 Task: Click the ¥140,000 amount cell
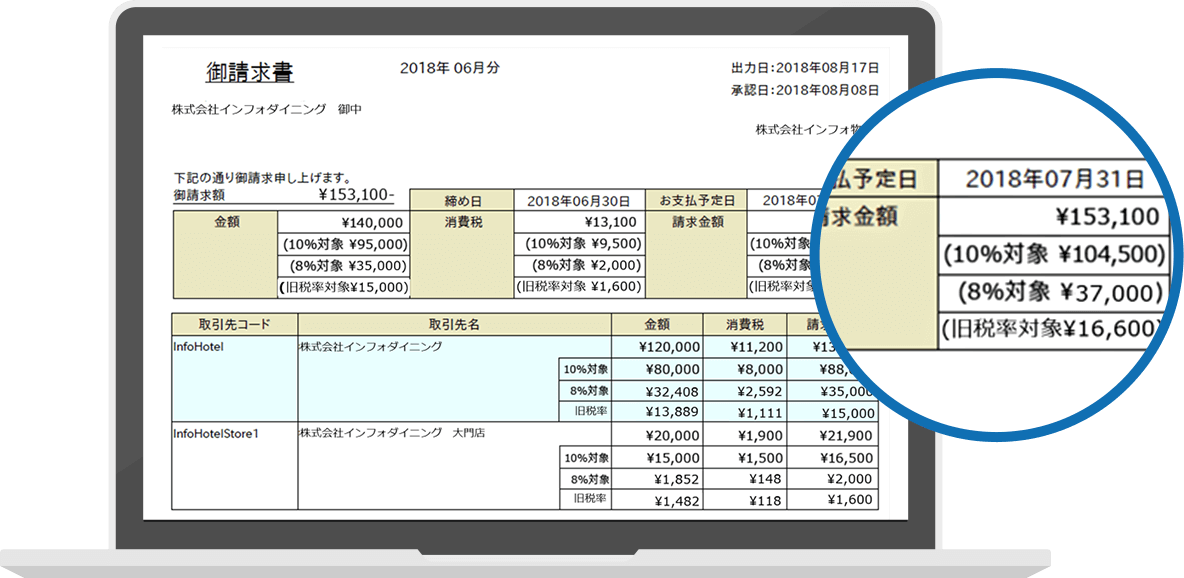343,222
